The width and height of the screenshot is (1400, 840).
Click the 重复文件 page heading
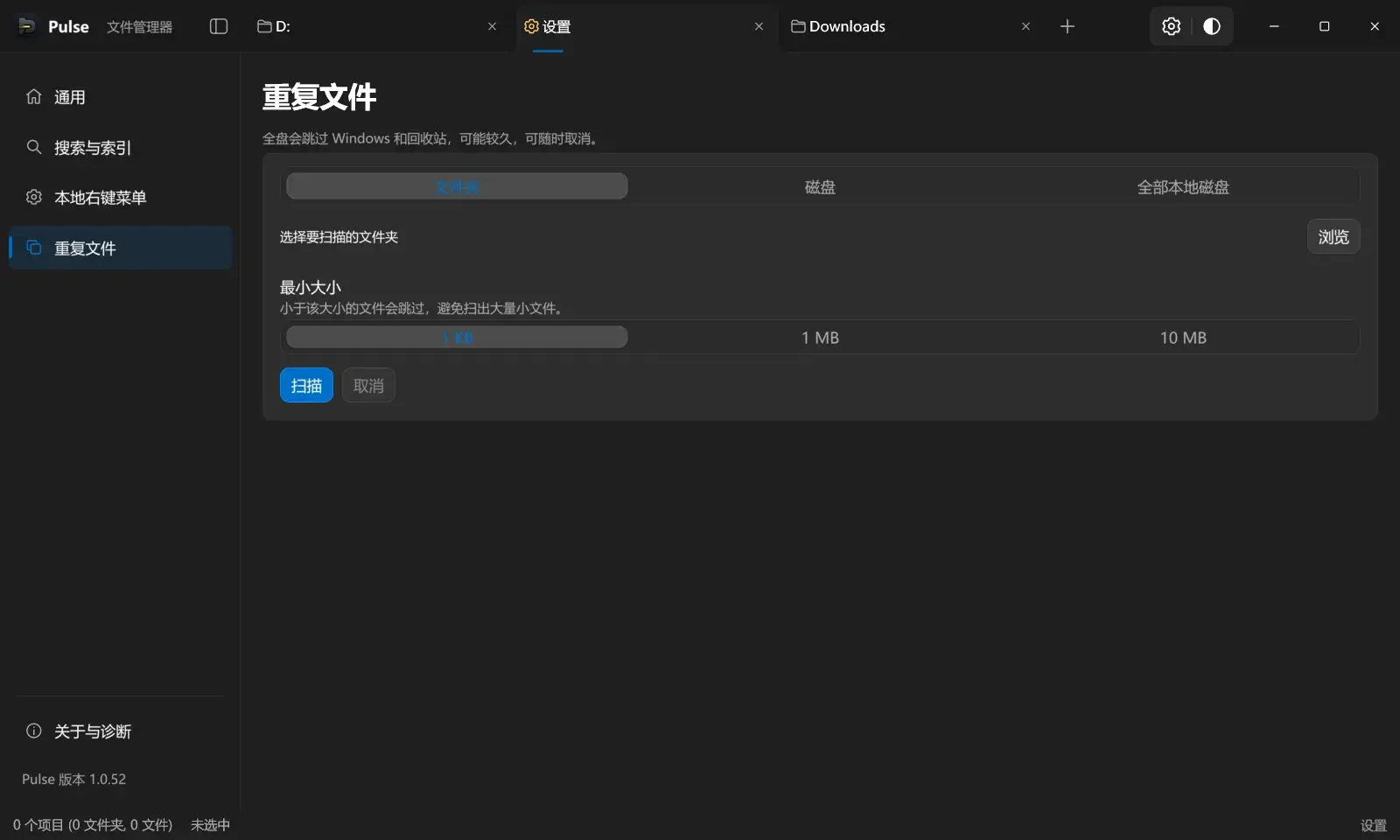(319, 96)
